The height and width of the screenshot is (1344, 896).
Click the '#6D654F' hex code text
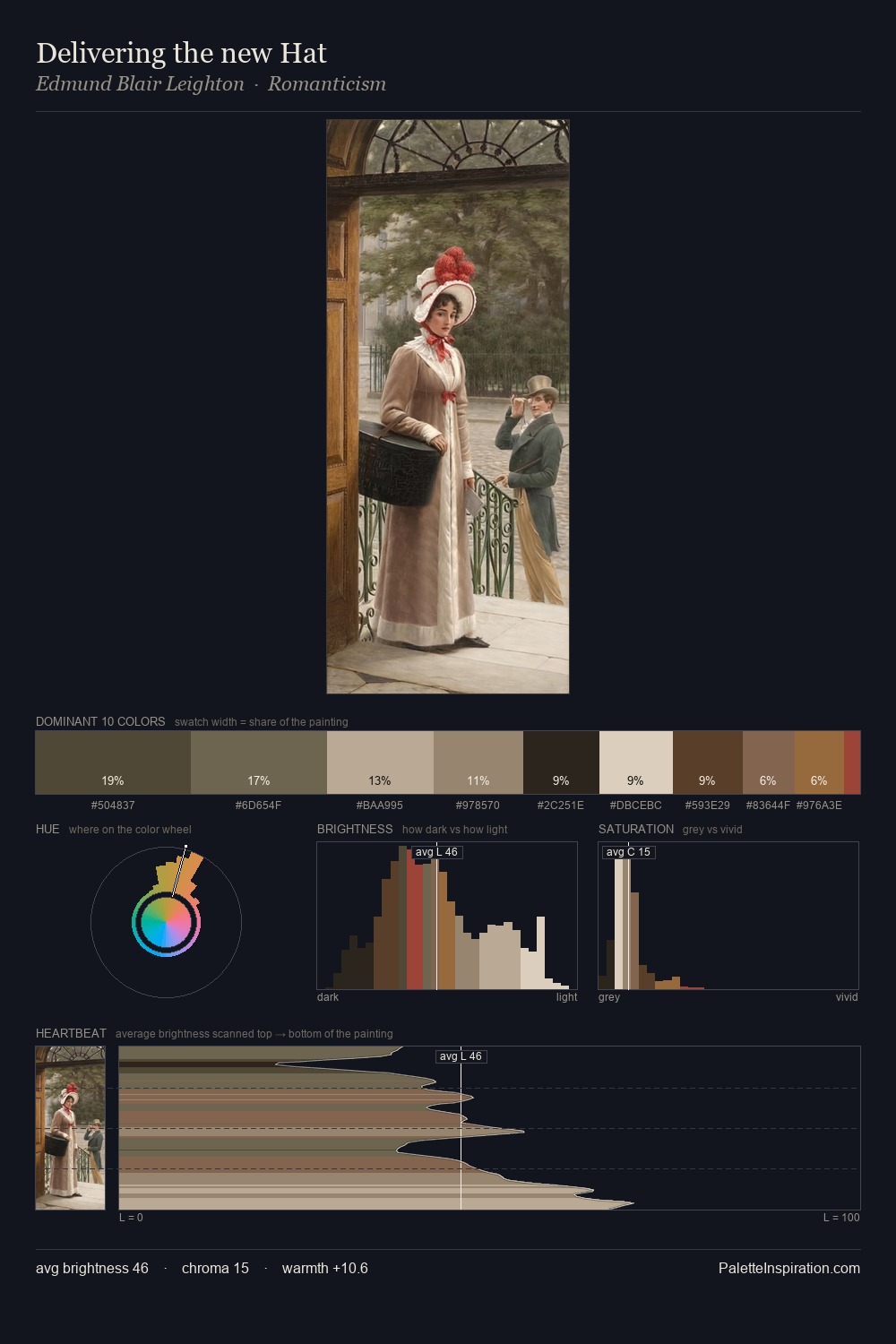tap(259, 806)
